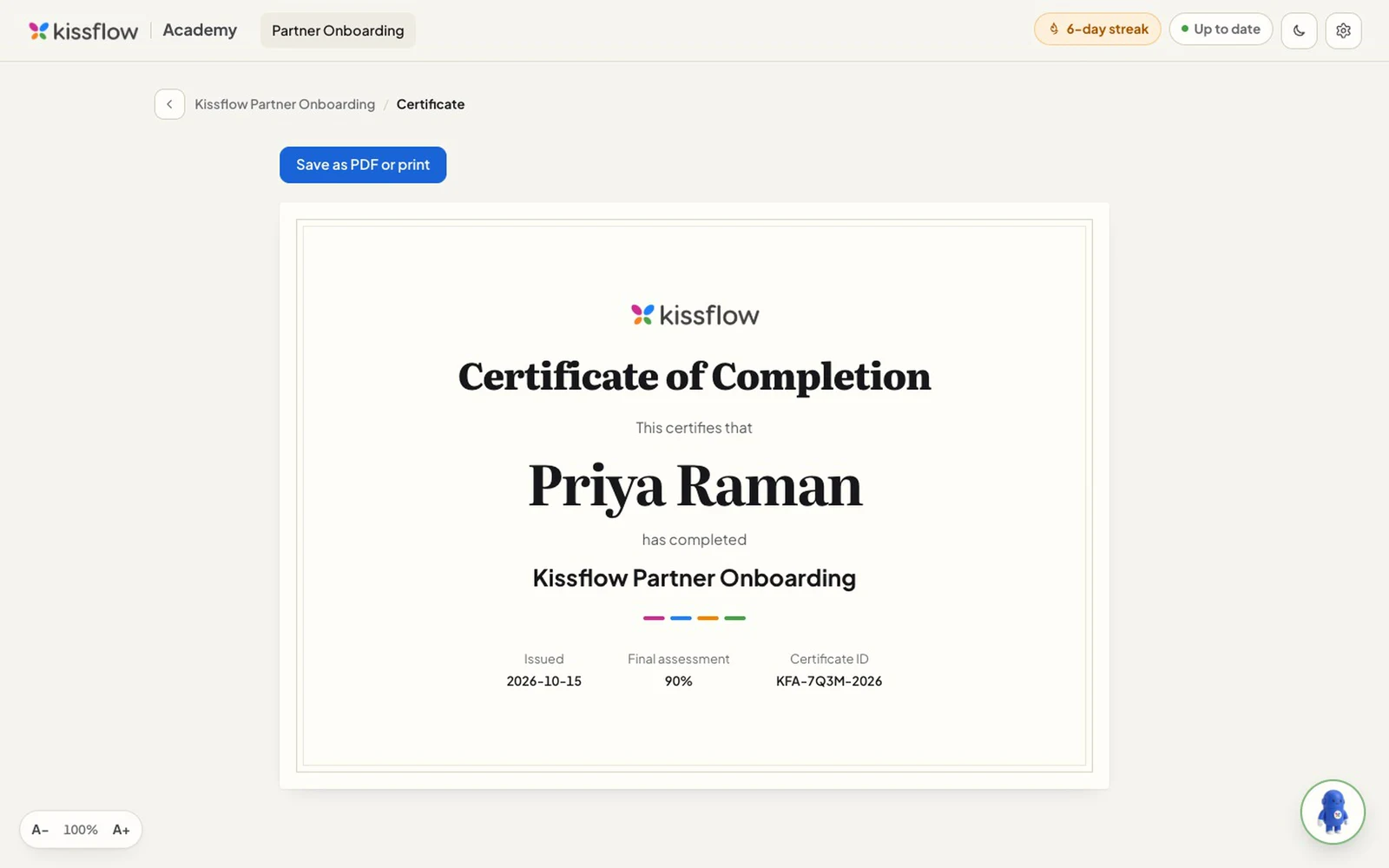Click the certificate ID KFA-7Q3M-2026
1389x868 pixels.
point(829,681)
